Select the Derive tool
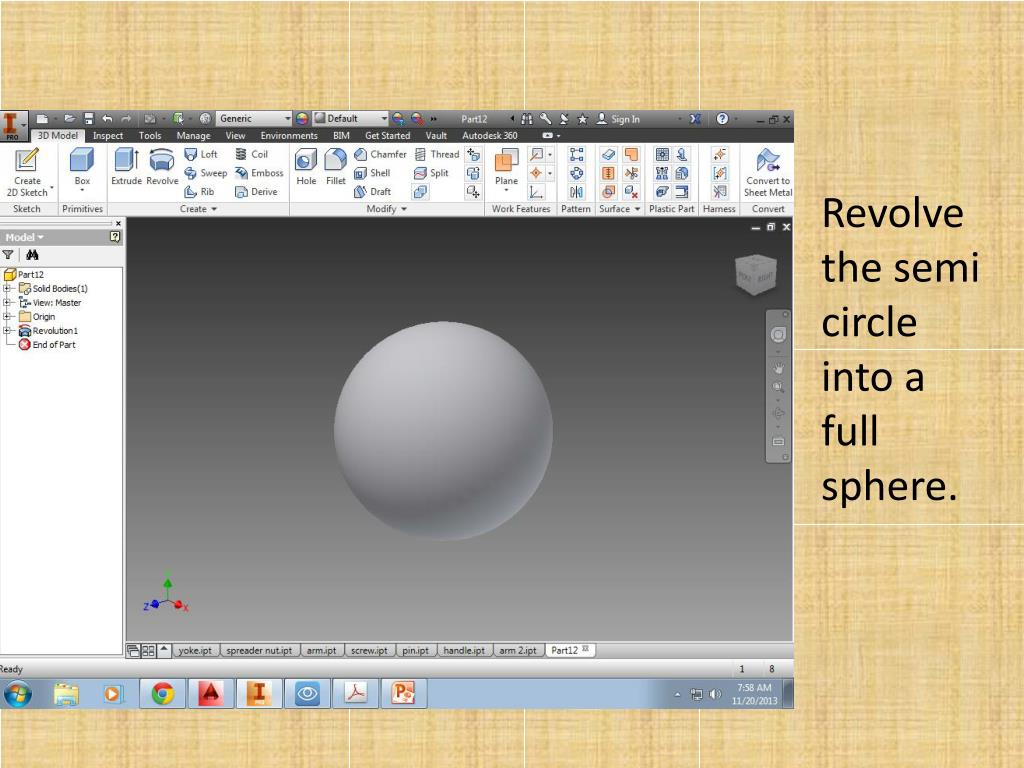The width and height of the screenshot is (1024, 768). tap(256, 191)
